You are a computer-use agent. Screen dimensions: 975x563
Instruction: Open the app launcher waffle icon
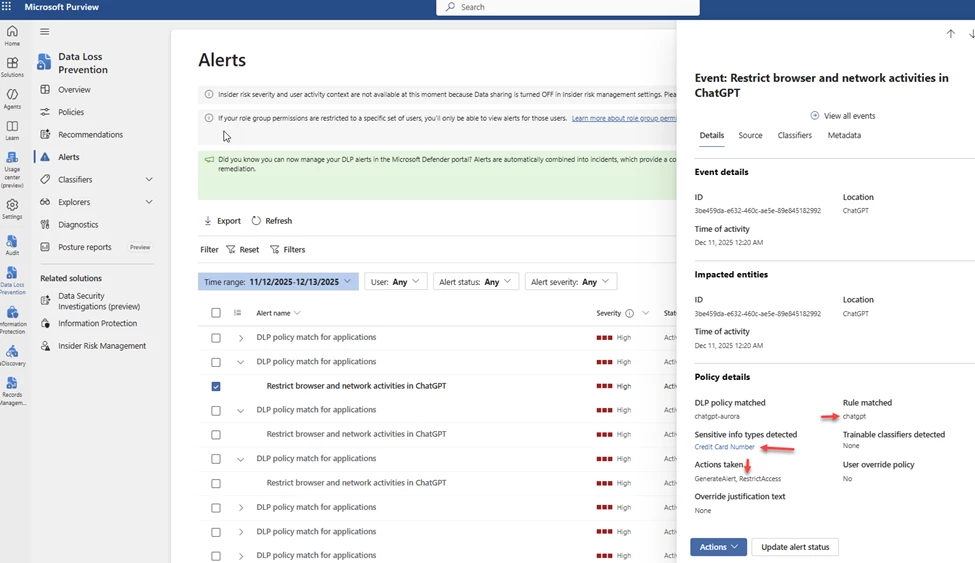(x=6, y=6)
